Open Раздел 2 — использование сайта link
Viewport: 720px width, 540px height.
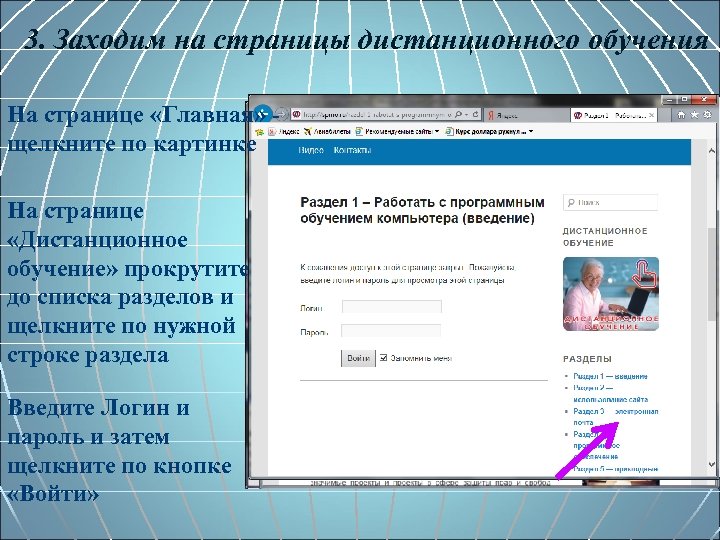pyautogui.click(x=610, y=394)
